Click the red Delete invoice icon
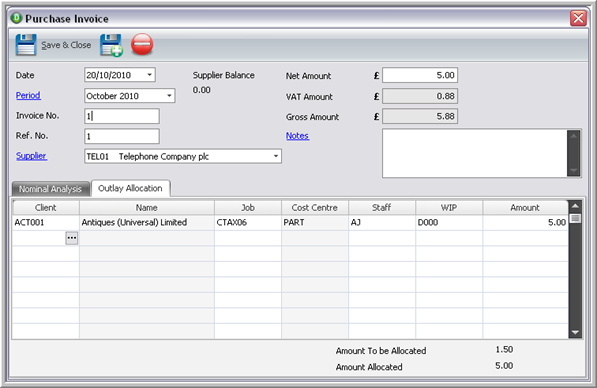Viewport: 597px width, 388px height. click(x=142, y=44)
